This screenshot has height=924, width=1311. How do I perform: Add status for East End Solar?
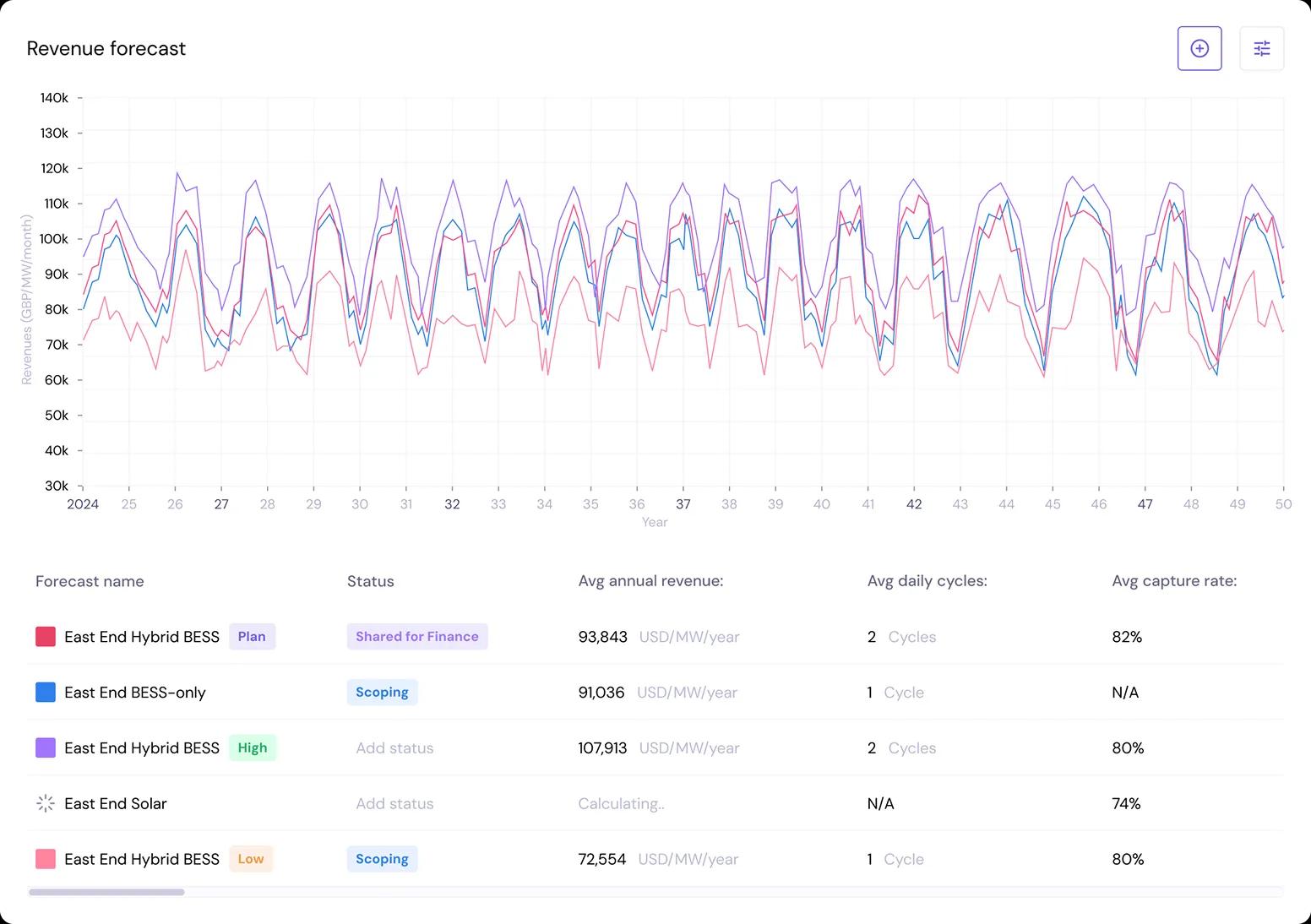(x=394, y=804)
